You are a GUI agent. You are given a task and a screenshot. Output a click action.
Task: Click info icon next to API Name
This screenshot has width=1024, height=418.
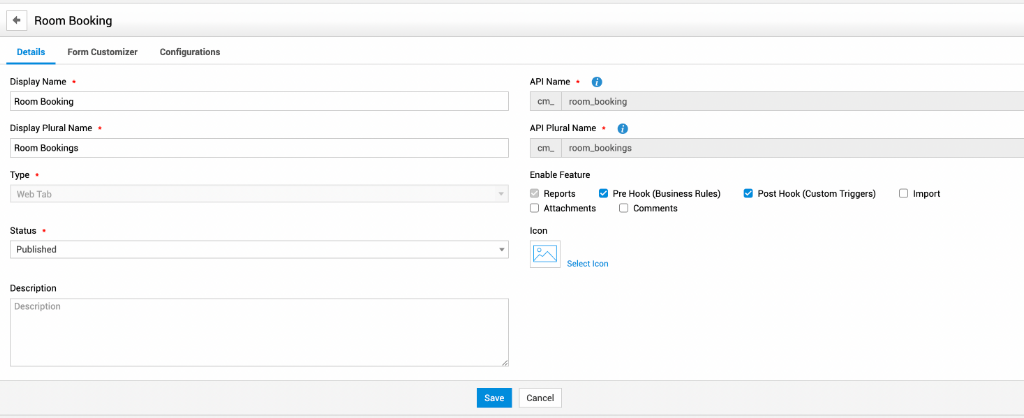point(597,82)
